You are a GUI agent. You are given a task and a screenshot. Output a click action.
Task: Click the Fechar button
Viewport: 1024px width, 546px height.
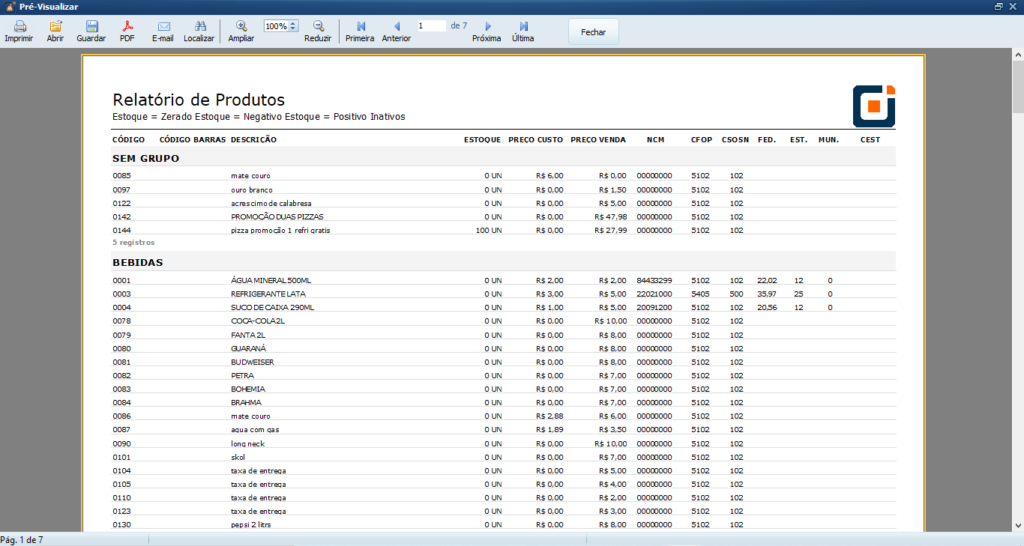pos(594,31)
